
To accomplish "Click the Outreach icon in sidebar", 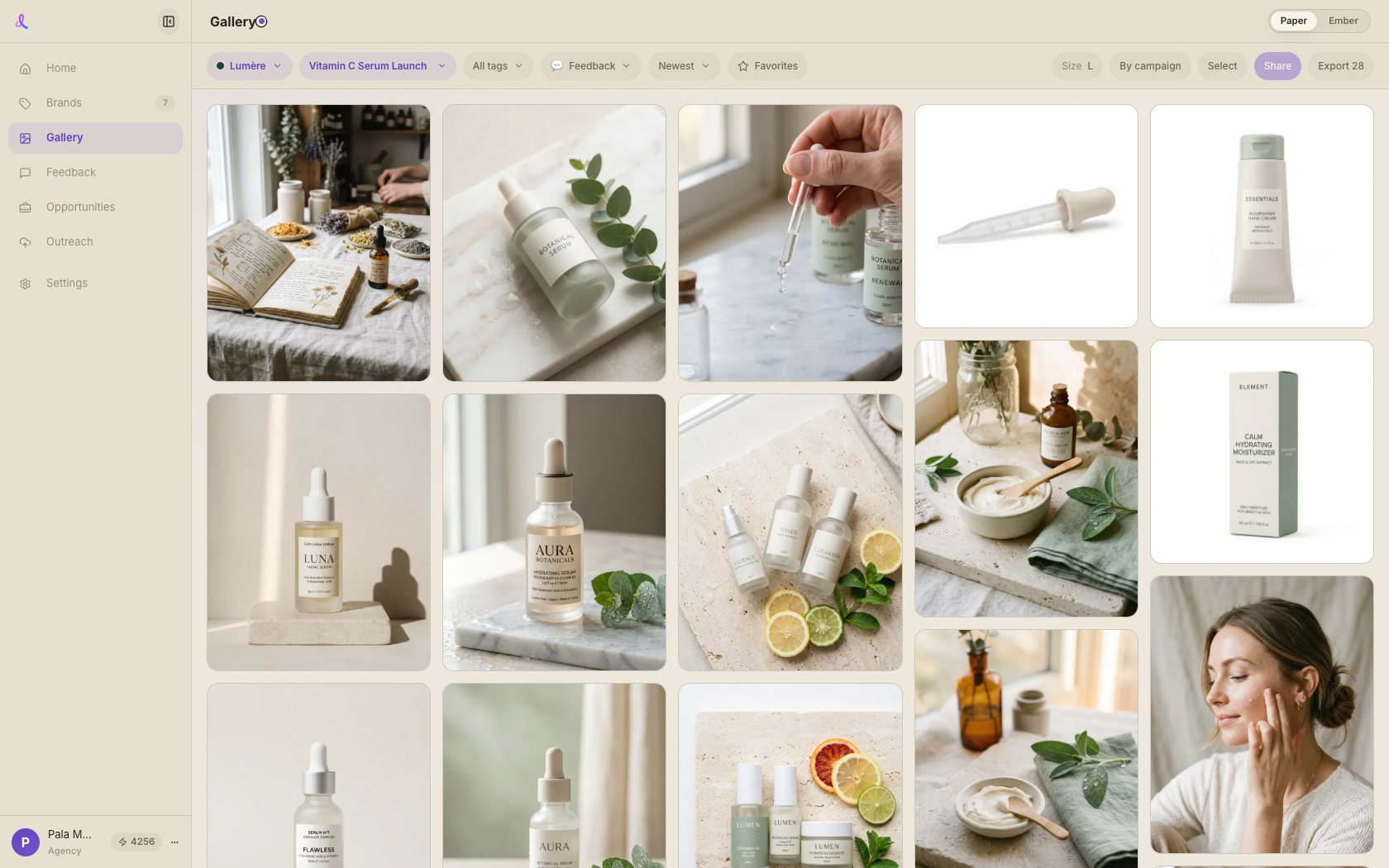I will click(x=26, y=242).
